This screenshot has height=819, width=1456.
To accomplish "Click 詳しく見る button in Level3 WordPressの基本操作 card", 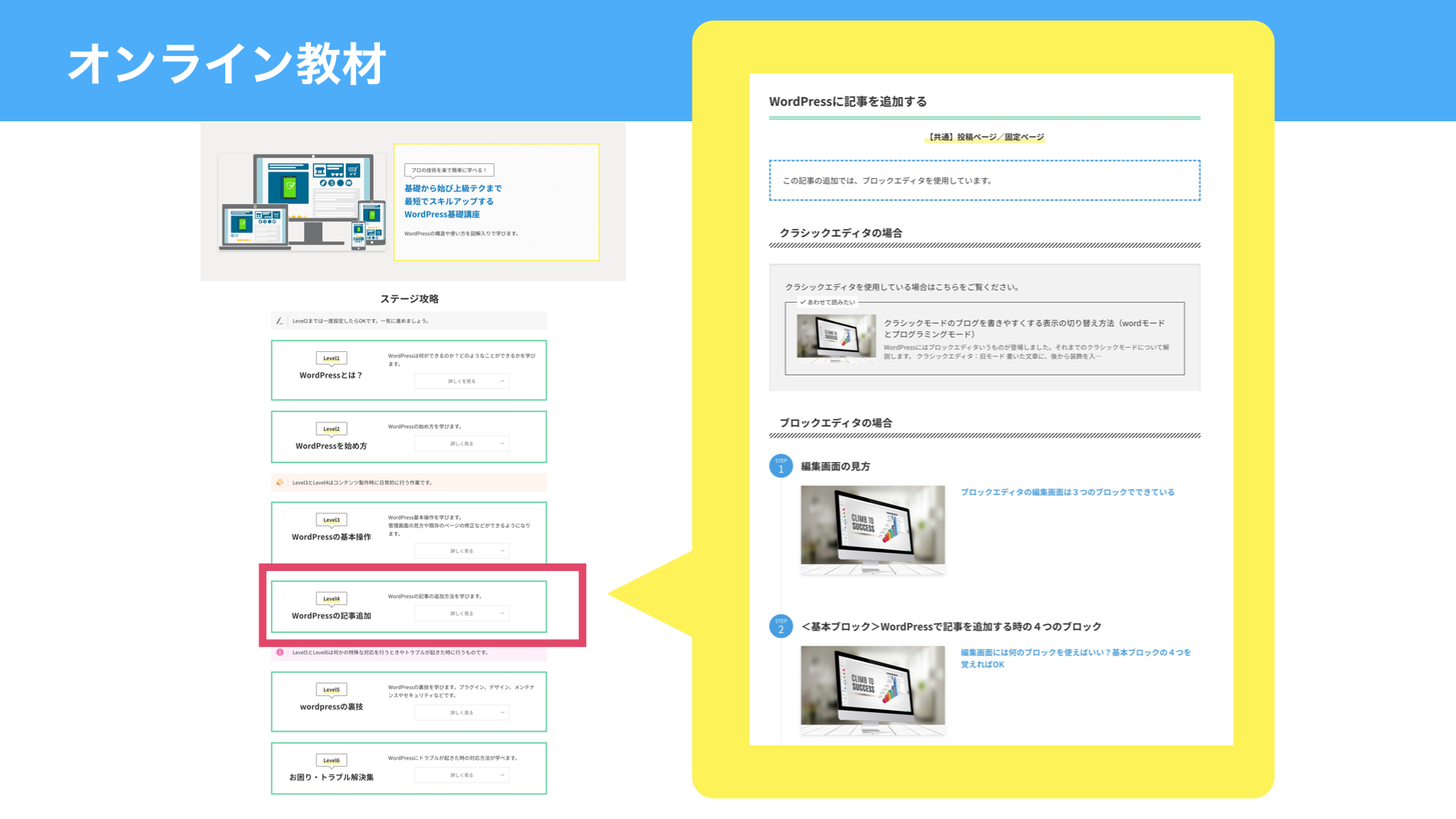I will tap(462, 551).
